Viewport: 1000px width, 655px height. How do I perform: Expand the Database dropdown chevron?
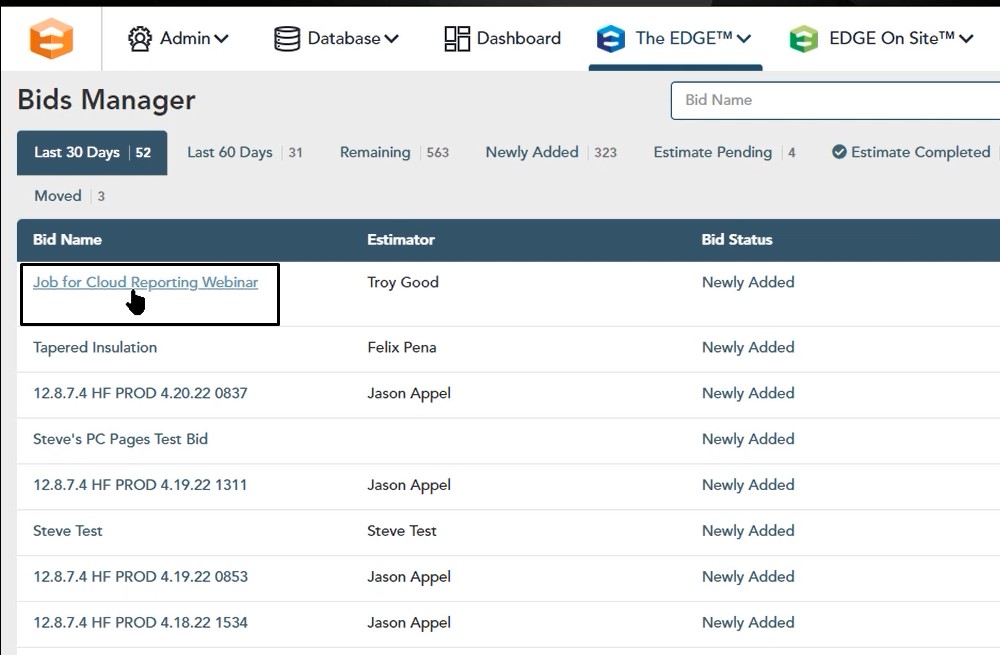(x=392, y=39)
